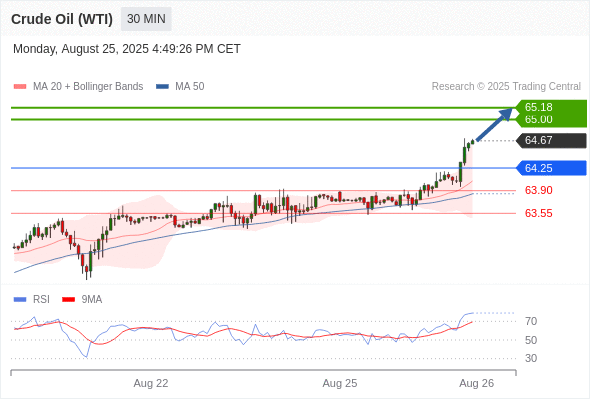
Task: Select the Aug 25 date axis label
Action: click(x=340, y=383)
